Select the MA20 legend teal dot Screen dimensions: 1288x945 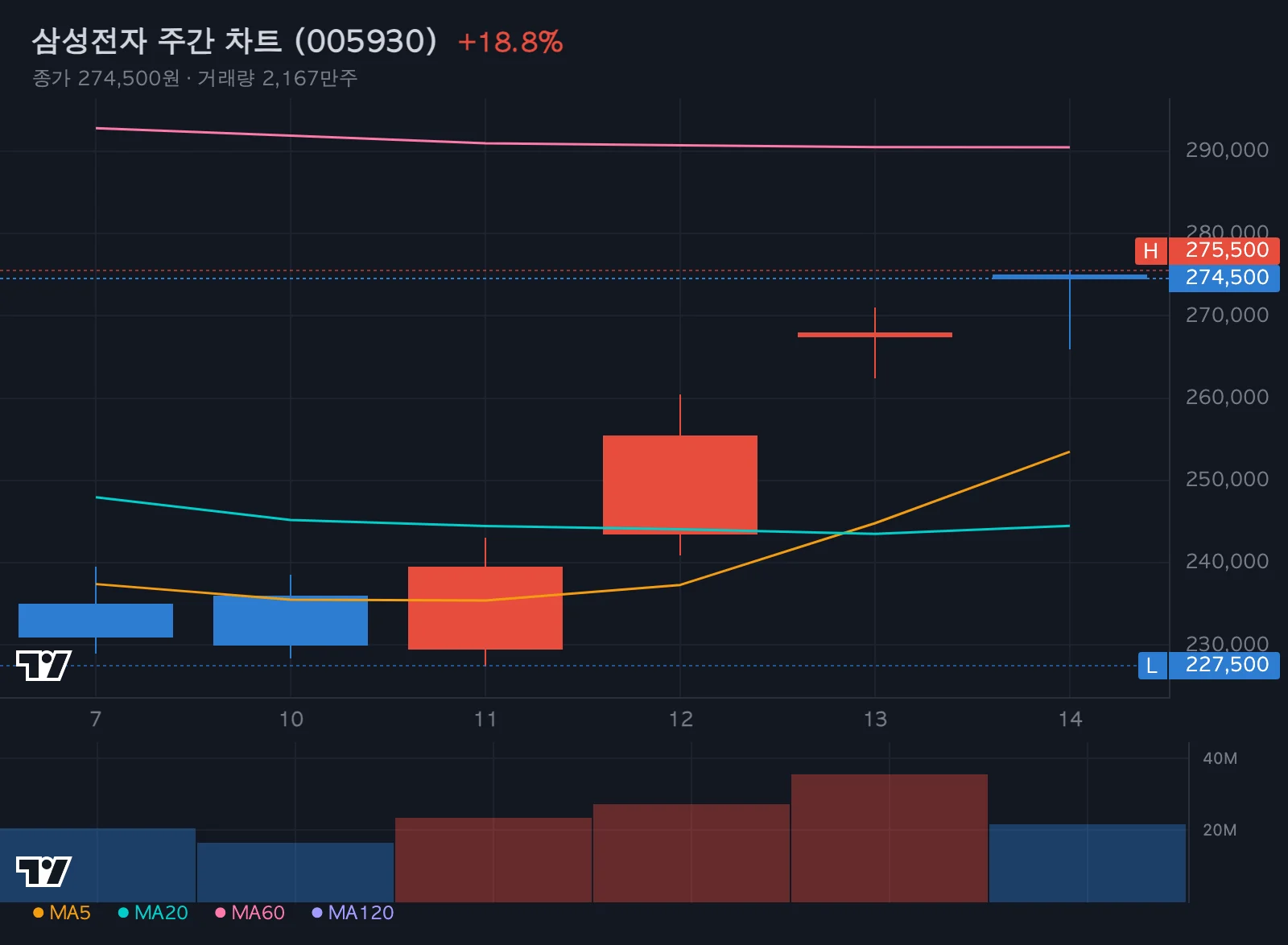coord(123,913)
